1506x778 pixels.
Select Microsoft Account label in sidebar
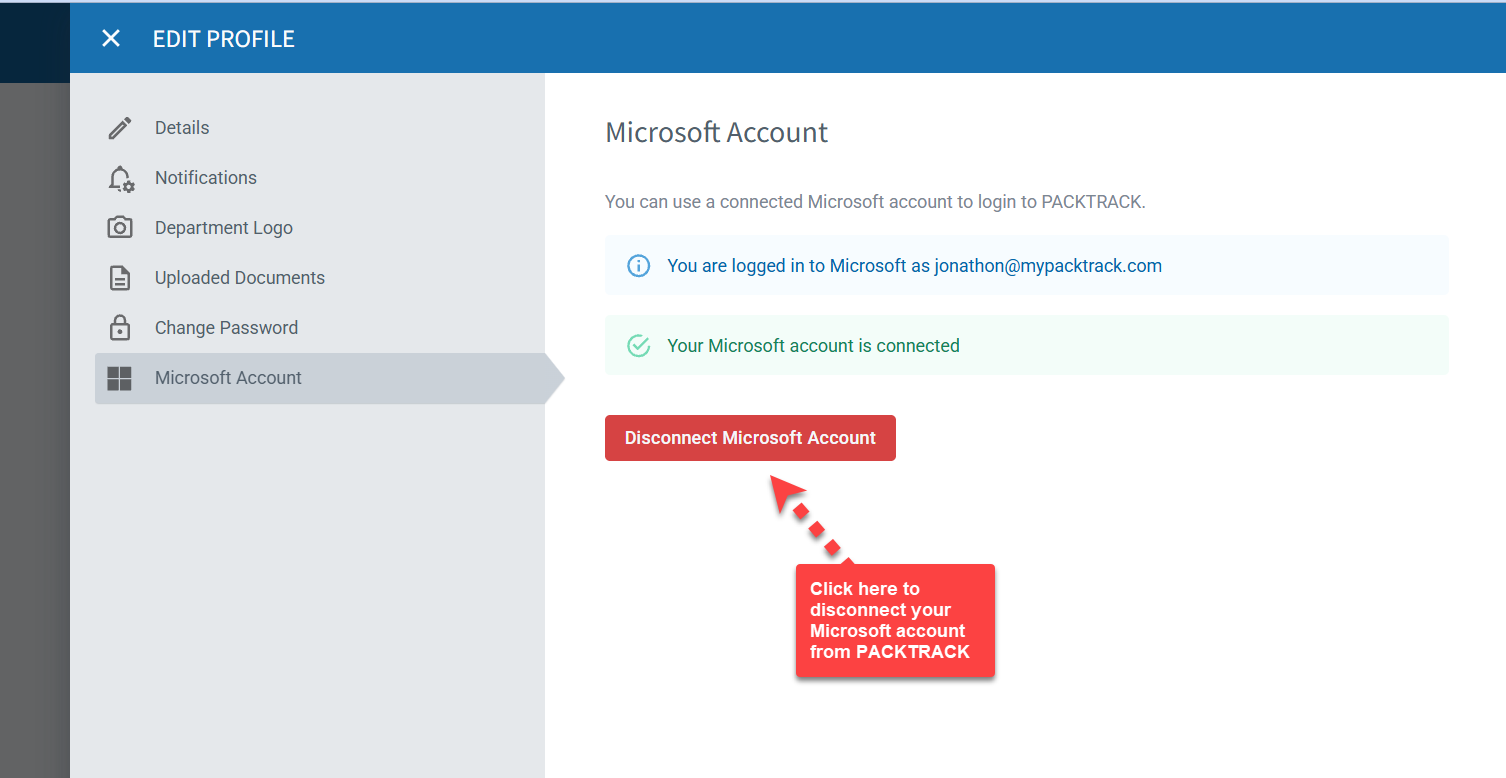[228, 378]
